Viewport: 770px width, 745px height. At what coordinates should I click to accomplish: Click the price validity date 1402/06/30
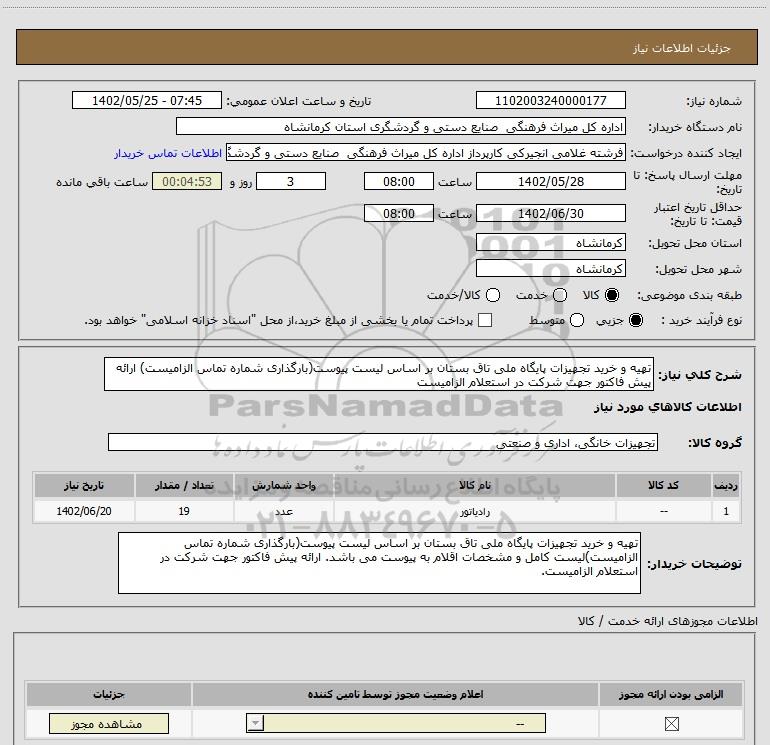click(550, 213)
